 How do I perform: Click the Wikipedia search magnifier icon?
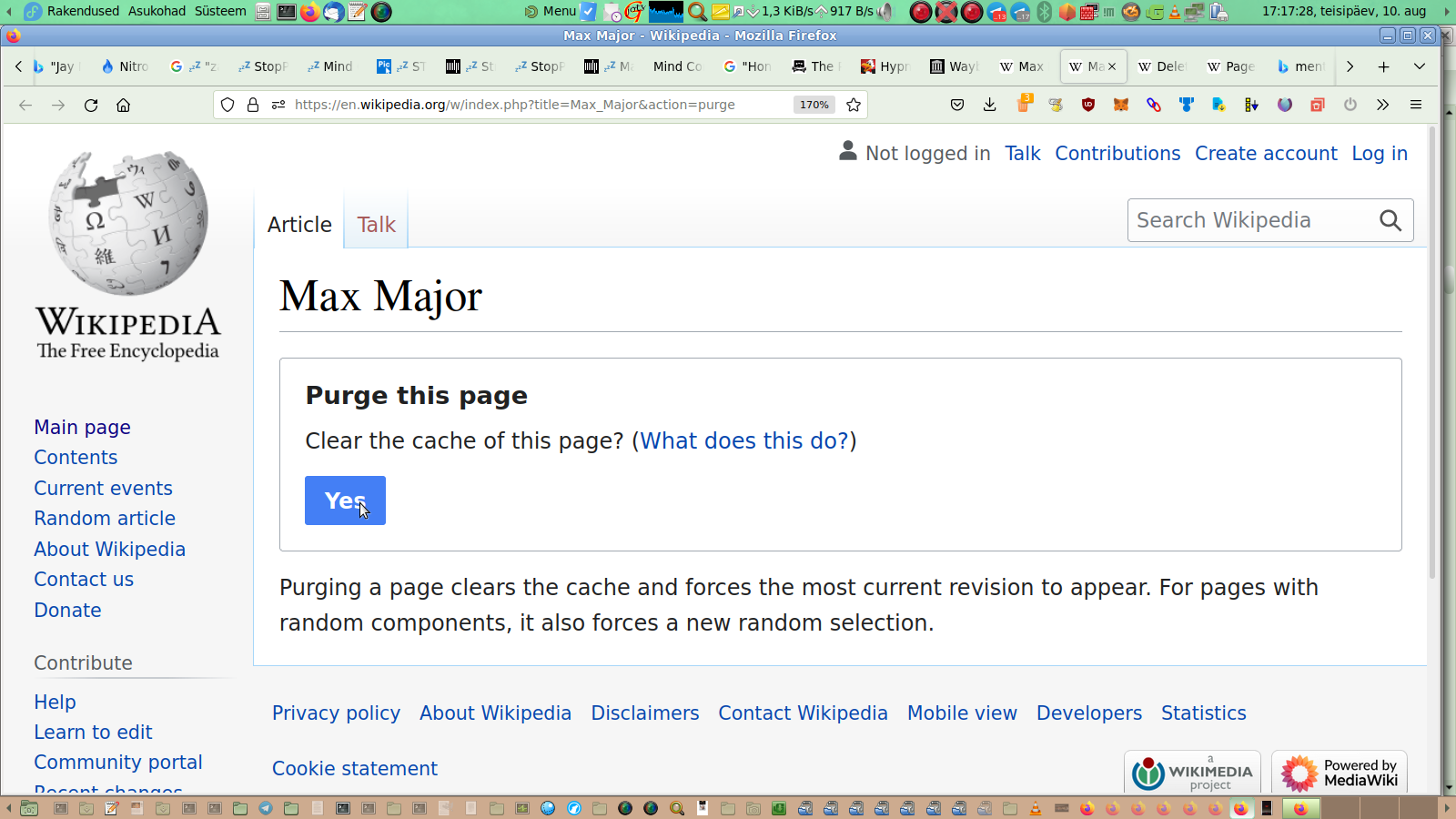point(1390,220)
